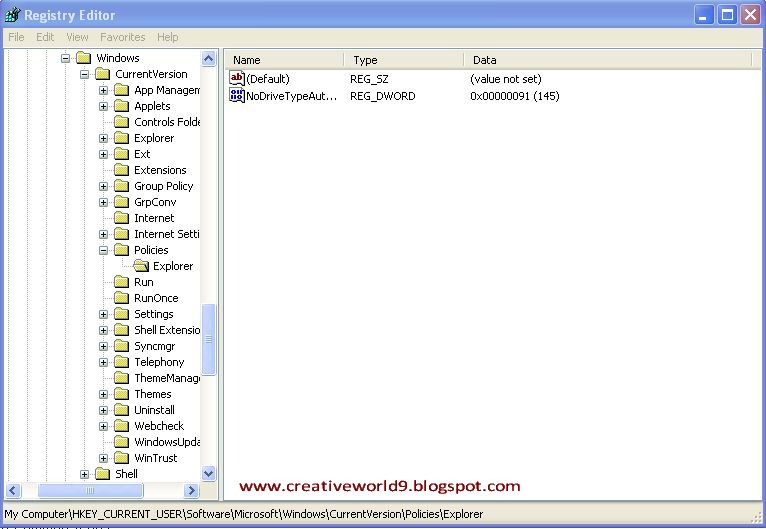Click the Group Policy folder icon

[122, 186]
